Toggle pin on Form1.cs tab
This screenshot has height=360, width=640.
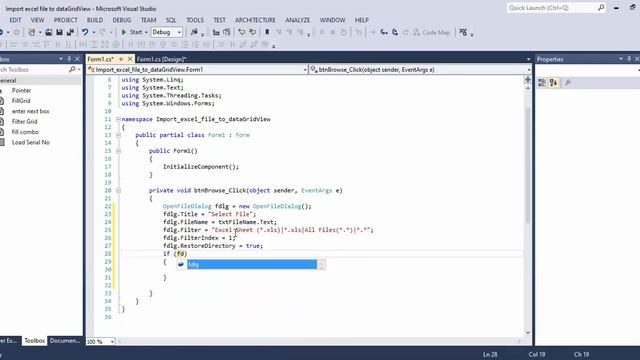121,59
